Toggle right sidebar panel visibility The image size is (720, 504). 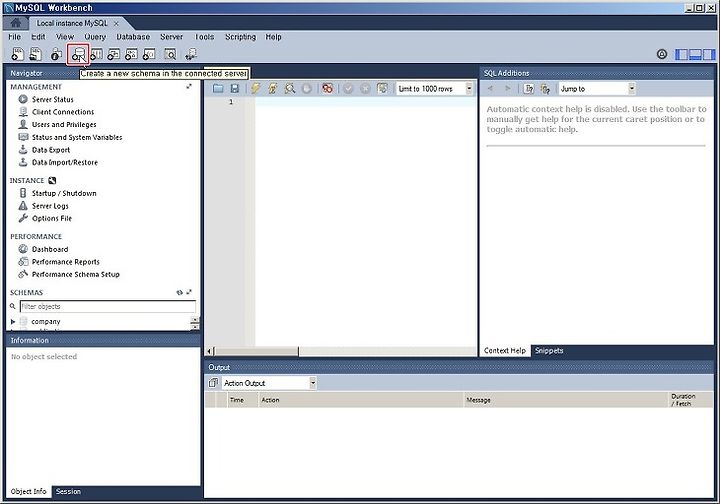tap(709, 54)
